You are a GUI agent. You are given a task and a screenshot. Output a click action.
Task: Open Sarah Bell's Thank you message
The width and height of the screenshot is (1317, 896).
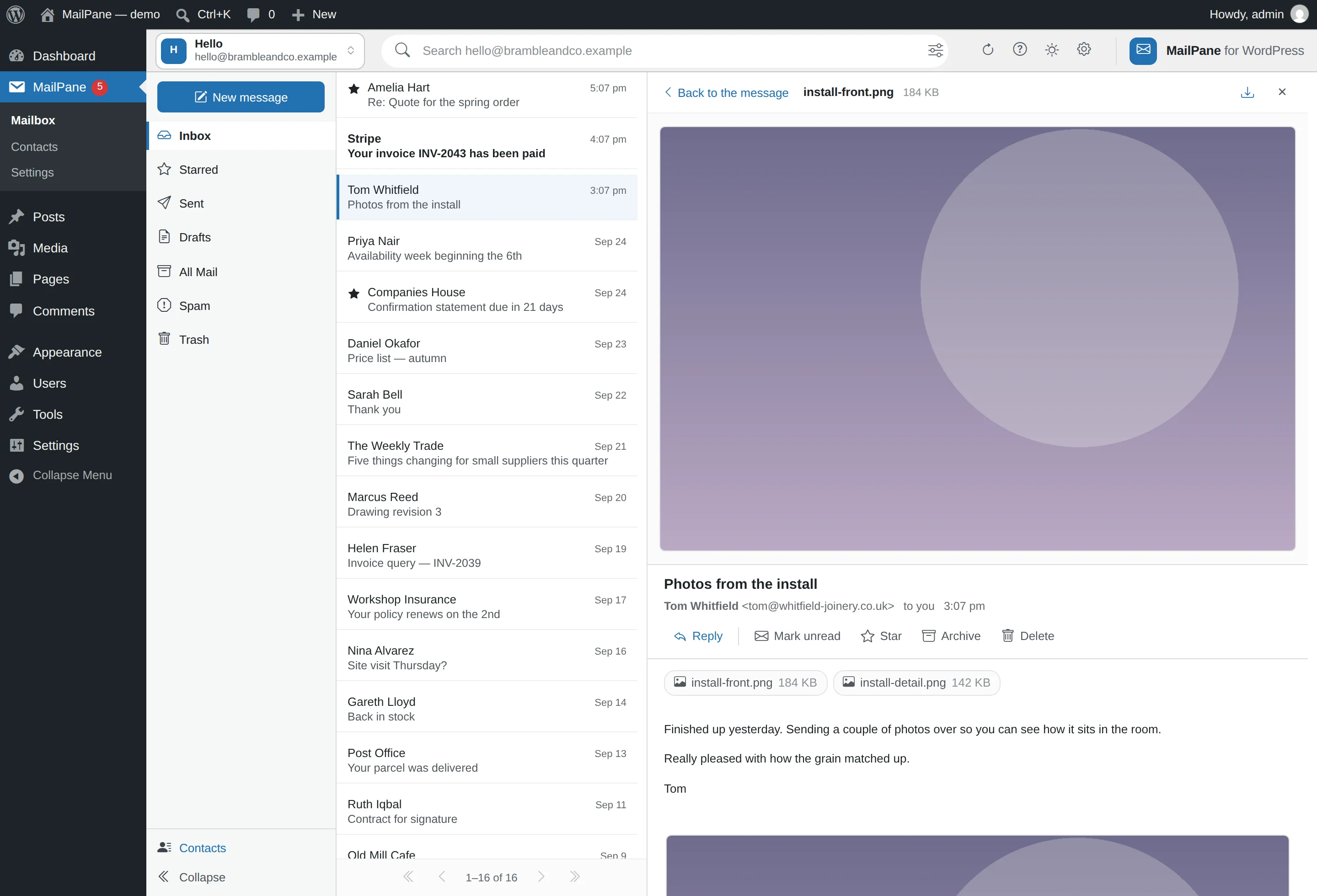(487, 401)
